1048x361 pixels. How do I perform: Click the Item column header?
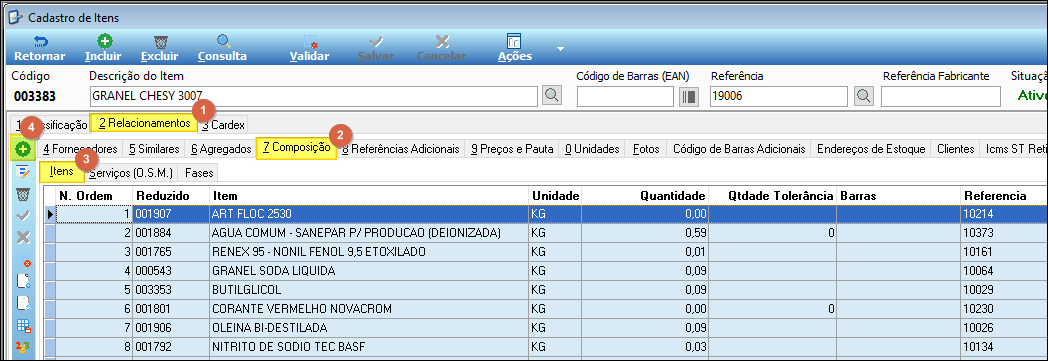click(x=368, y=196)
